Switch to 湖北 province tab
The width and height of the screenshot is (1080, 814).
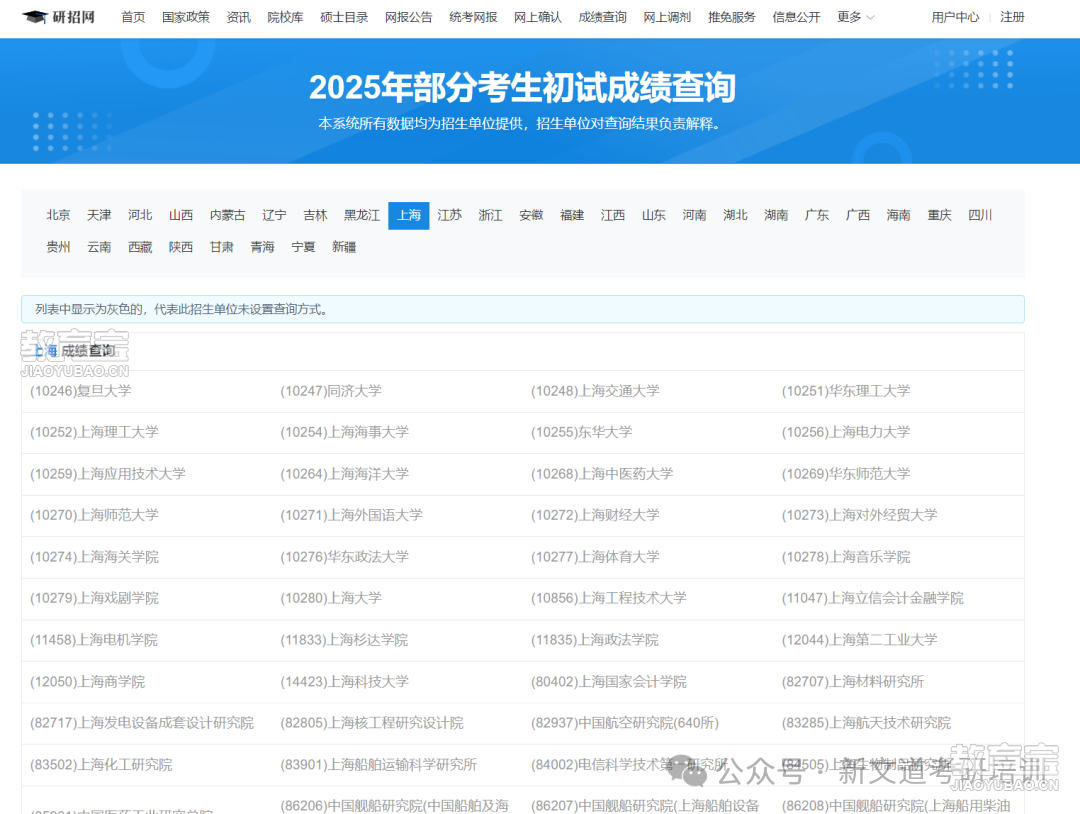click(736, 215)
